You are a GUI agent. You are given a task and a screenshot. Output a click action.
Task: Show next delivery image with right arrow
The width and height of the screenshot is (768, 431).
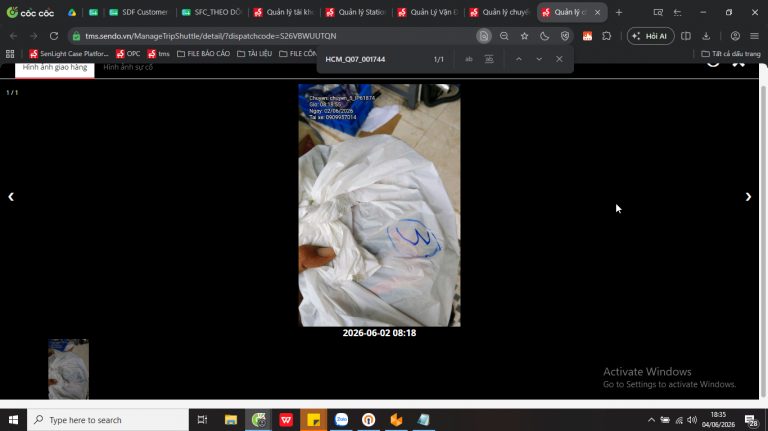click(x=748, y=197)
